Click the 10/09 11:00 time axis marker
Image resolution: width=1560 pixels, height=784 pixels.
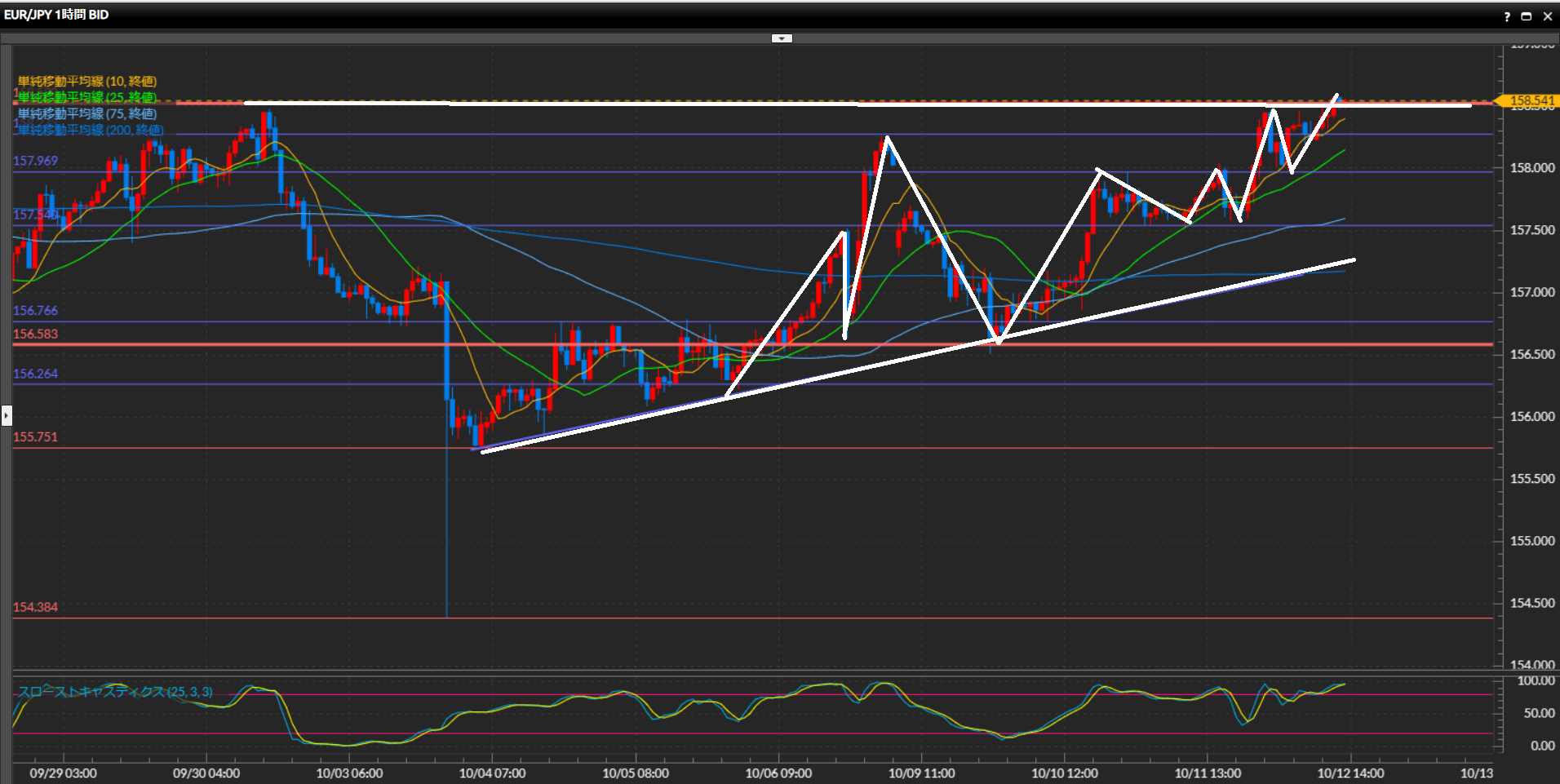[x=921, y=773]
